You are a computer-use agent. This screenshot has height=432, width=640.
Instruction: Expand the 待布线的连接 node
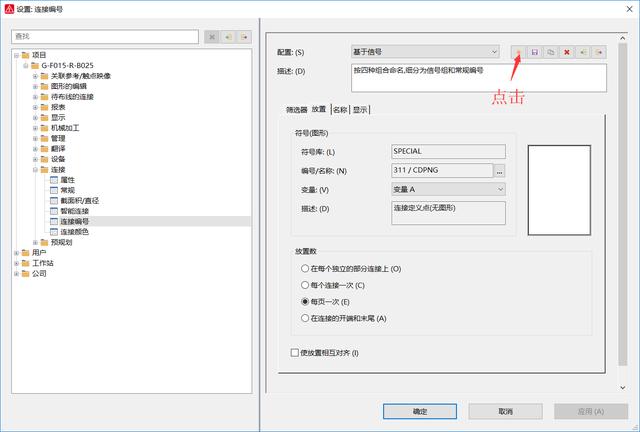(x=35, y=97)
